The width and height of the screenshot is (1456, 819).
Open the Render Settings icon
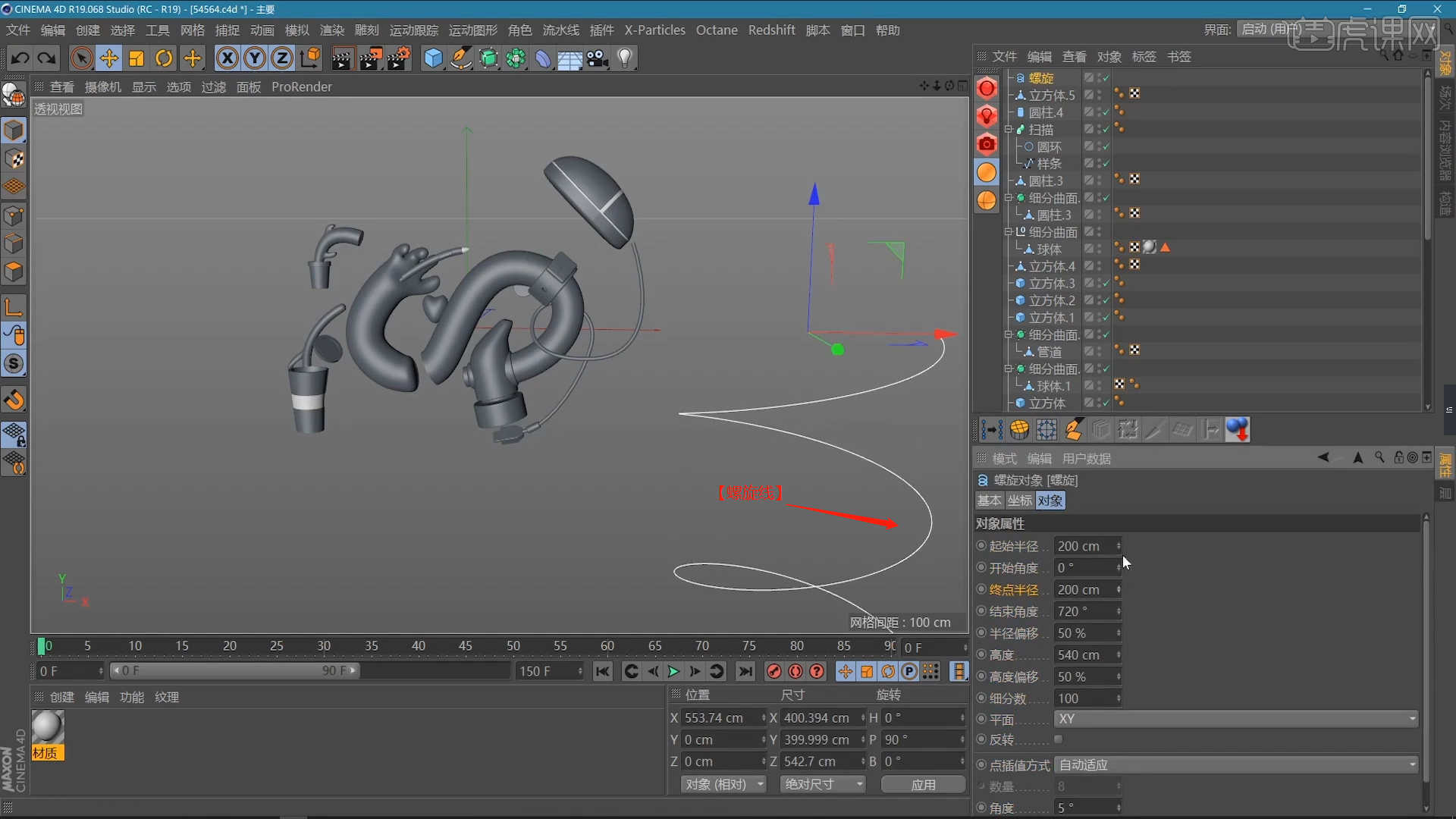398,58
